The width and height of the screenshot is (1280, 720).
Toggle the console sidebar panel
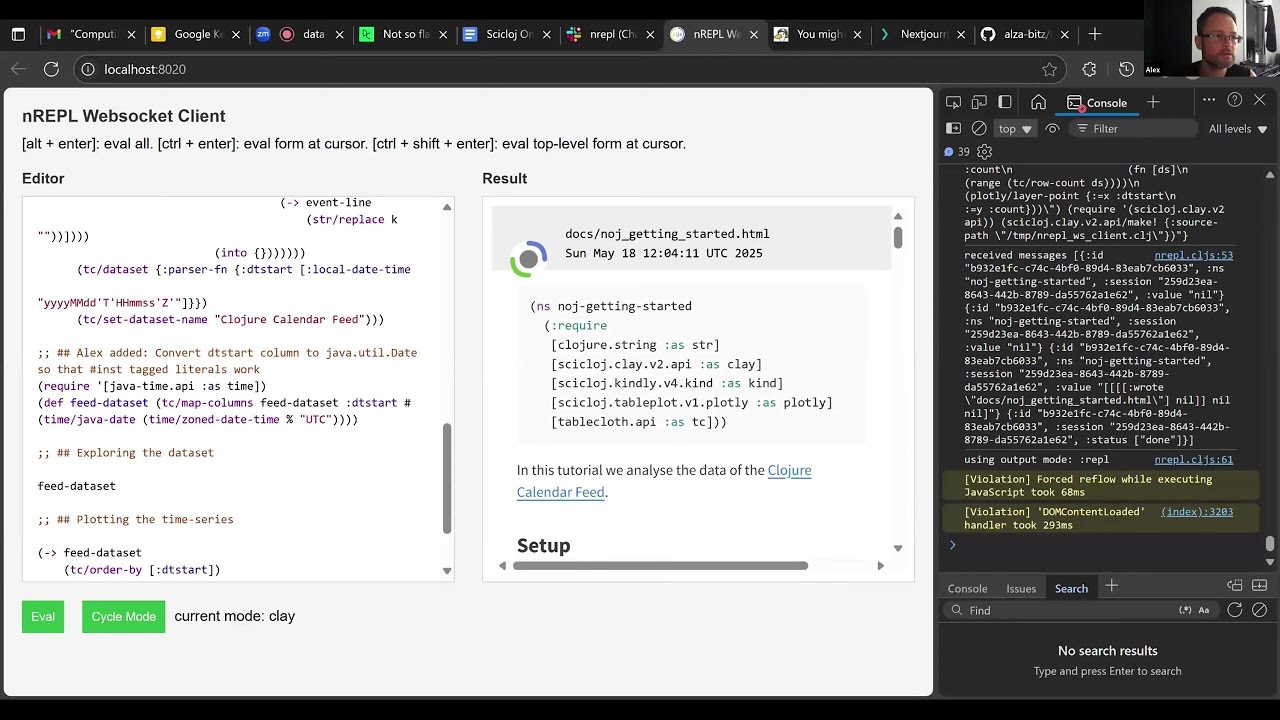[x=953, y=128]
